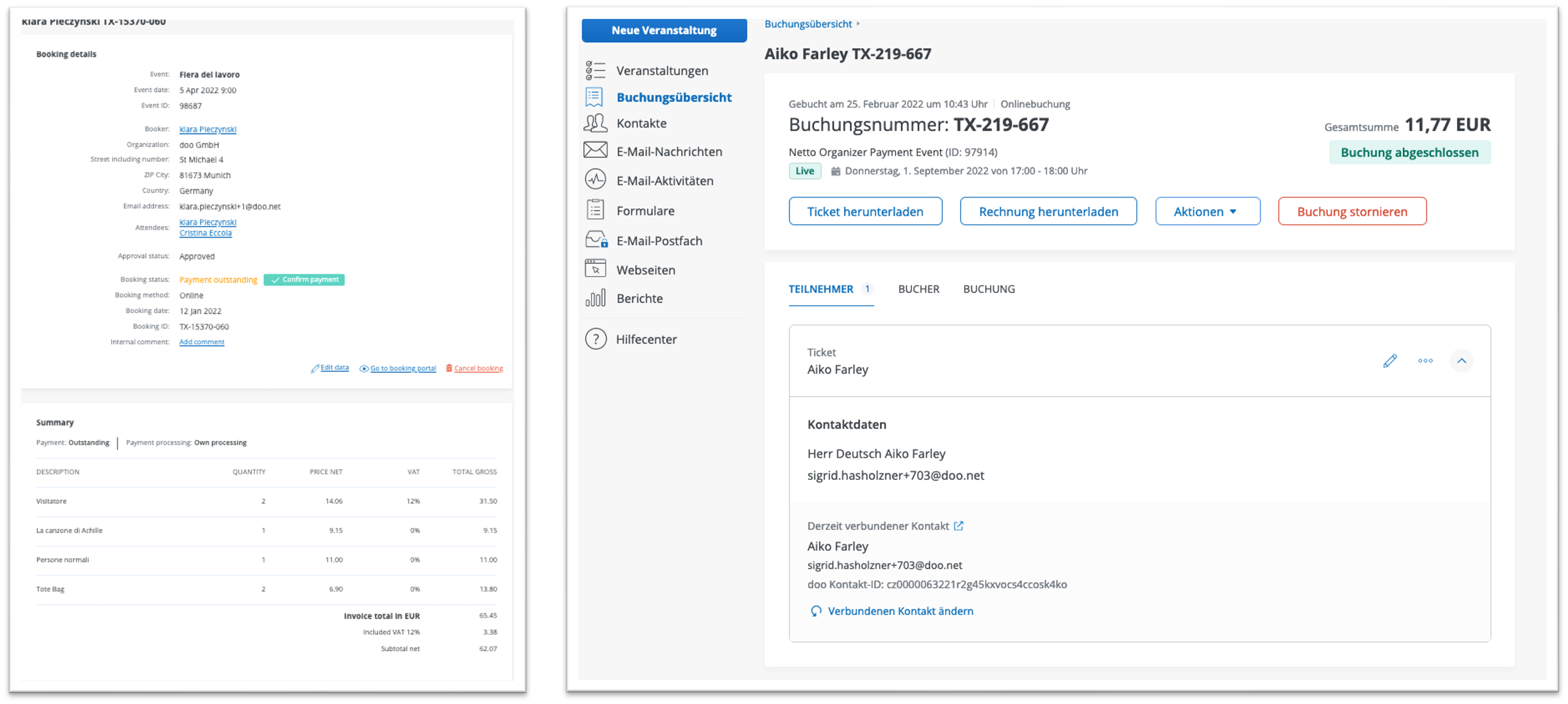Viewport: 1568px width, 704px height.
Task: Click Go to booking portal link
Action: click(x=403, y=368)
